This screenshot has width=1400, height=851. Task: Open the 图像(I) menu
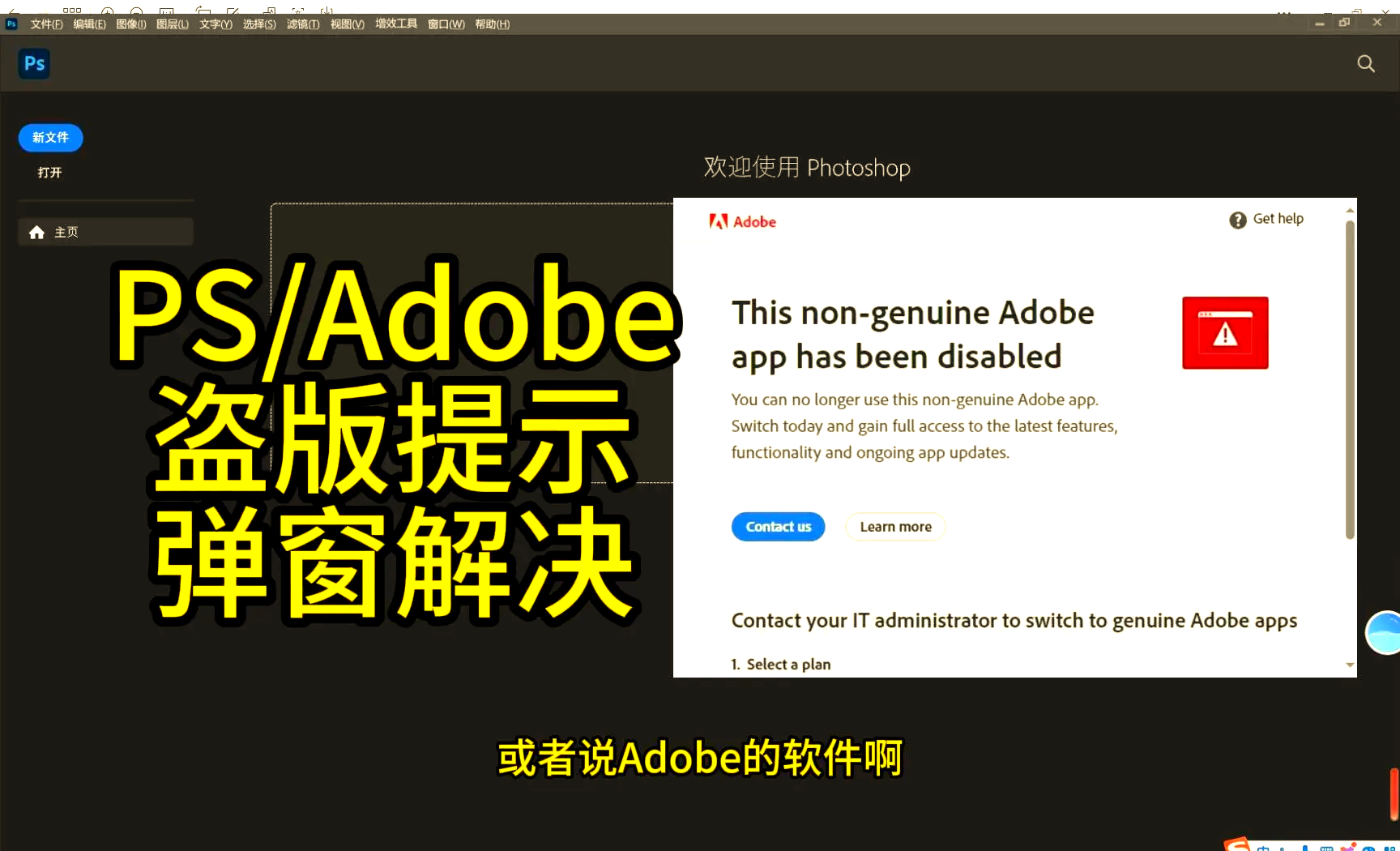pyautogui.click(x=131, y=24)
